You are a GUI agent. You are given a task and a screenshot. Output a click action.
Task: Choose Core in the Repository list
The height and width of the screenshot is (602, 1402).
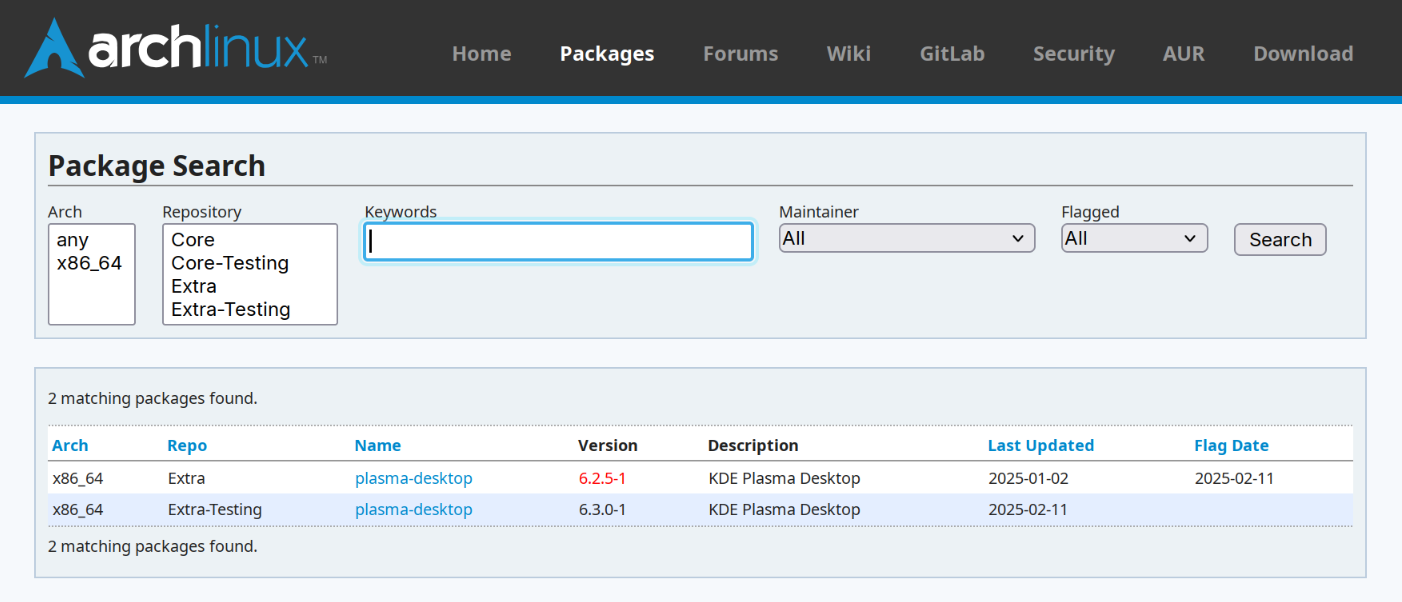tap(249, 240)
